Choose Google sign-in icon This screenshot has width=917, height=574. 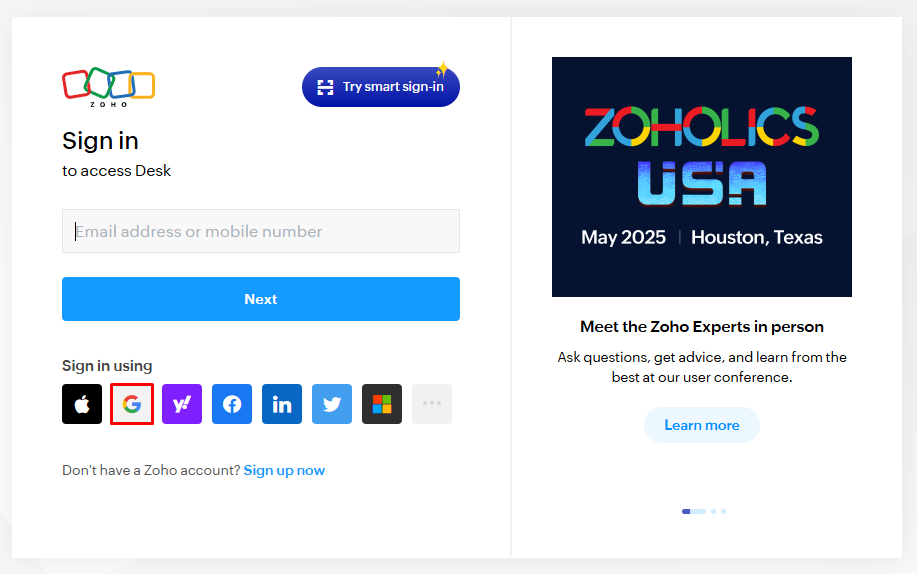point(132,404)
